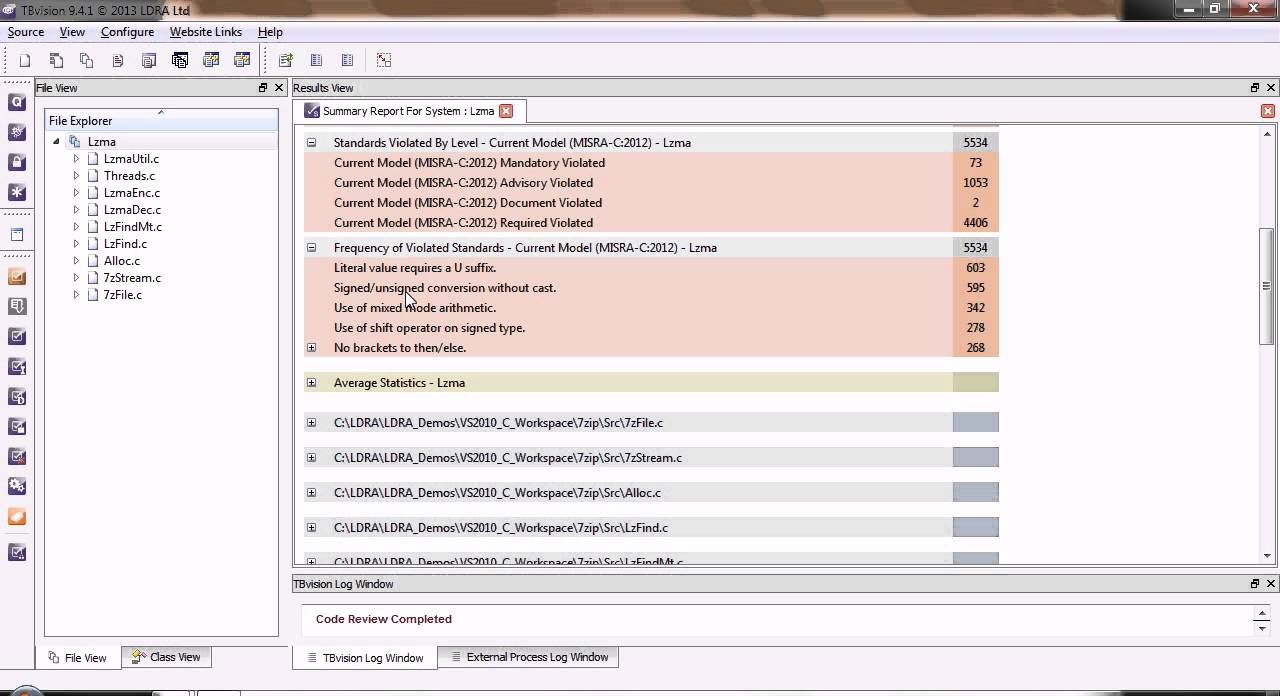Click 'Signed/unsigned conversion without cast.' row
The image size is (1280, 696).
point(650,288)
